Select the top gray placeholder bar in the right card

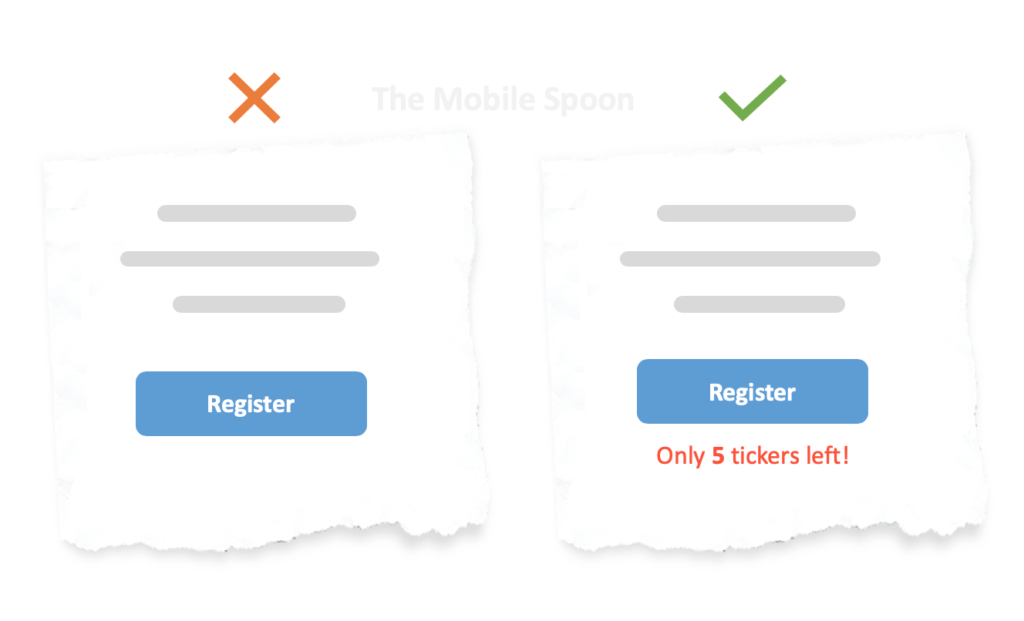(x=756, y=213)
